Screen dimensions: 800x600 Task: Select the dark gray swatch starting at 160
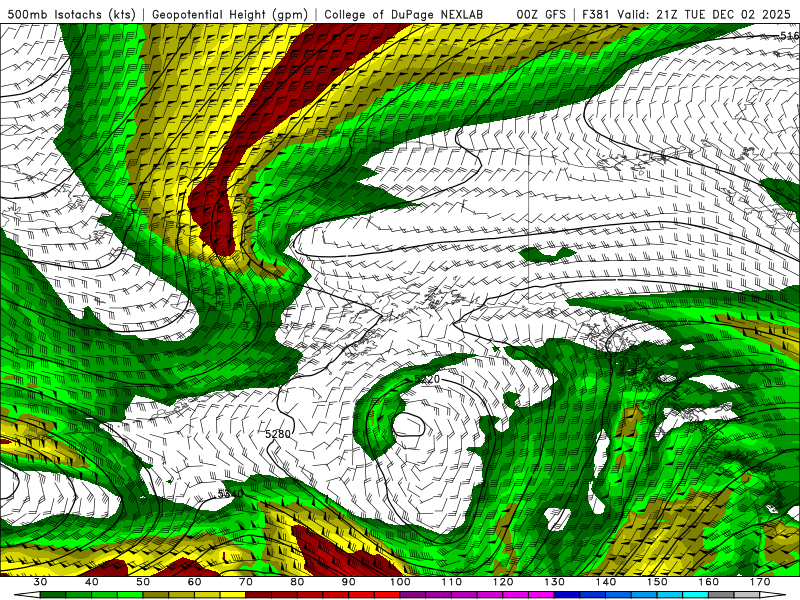coord(721,595)
